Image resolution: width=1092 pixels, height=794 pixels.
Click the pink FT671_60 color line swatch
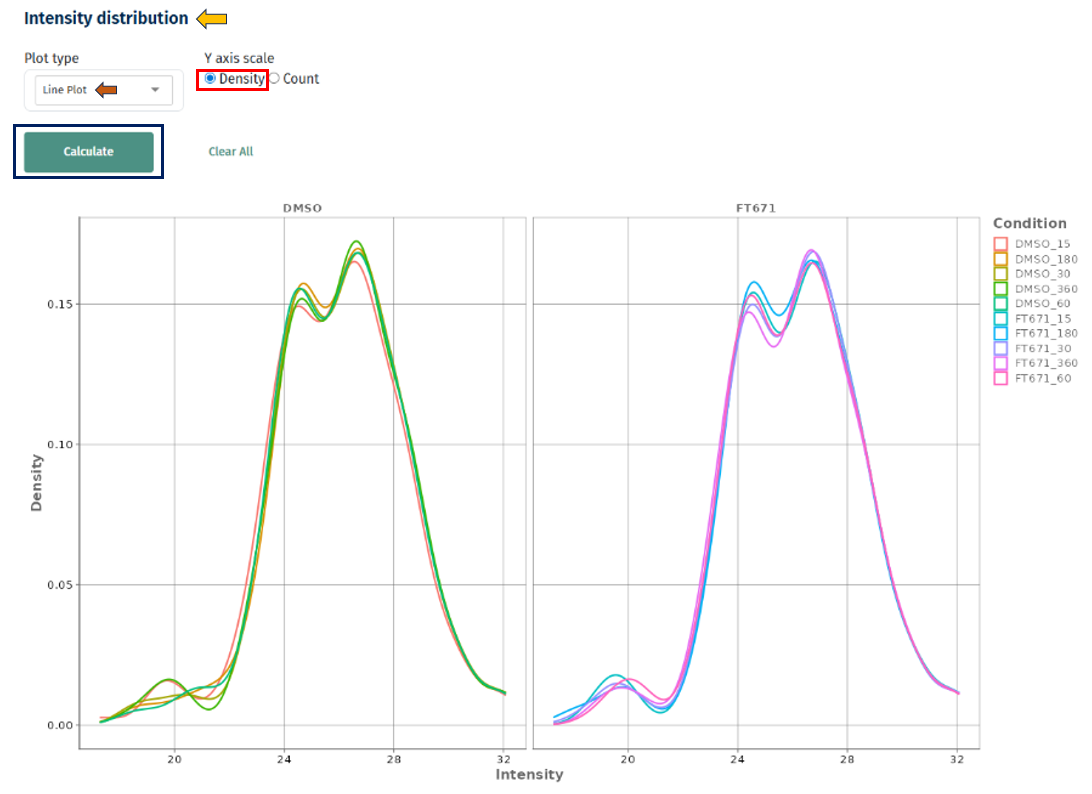pos(1001,377)
